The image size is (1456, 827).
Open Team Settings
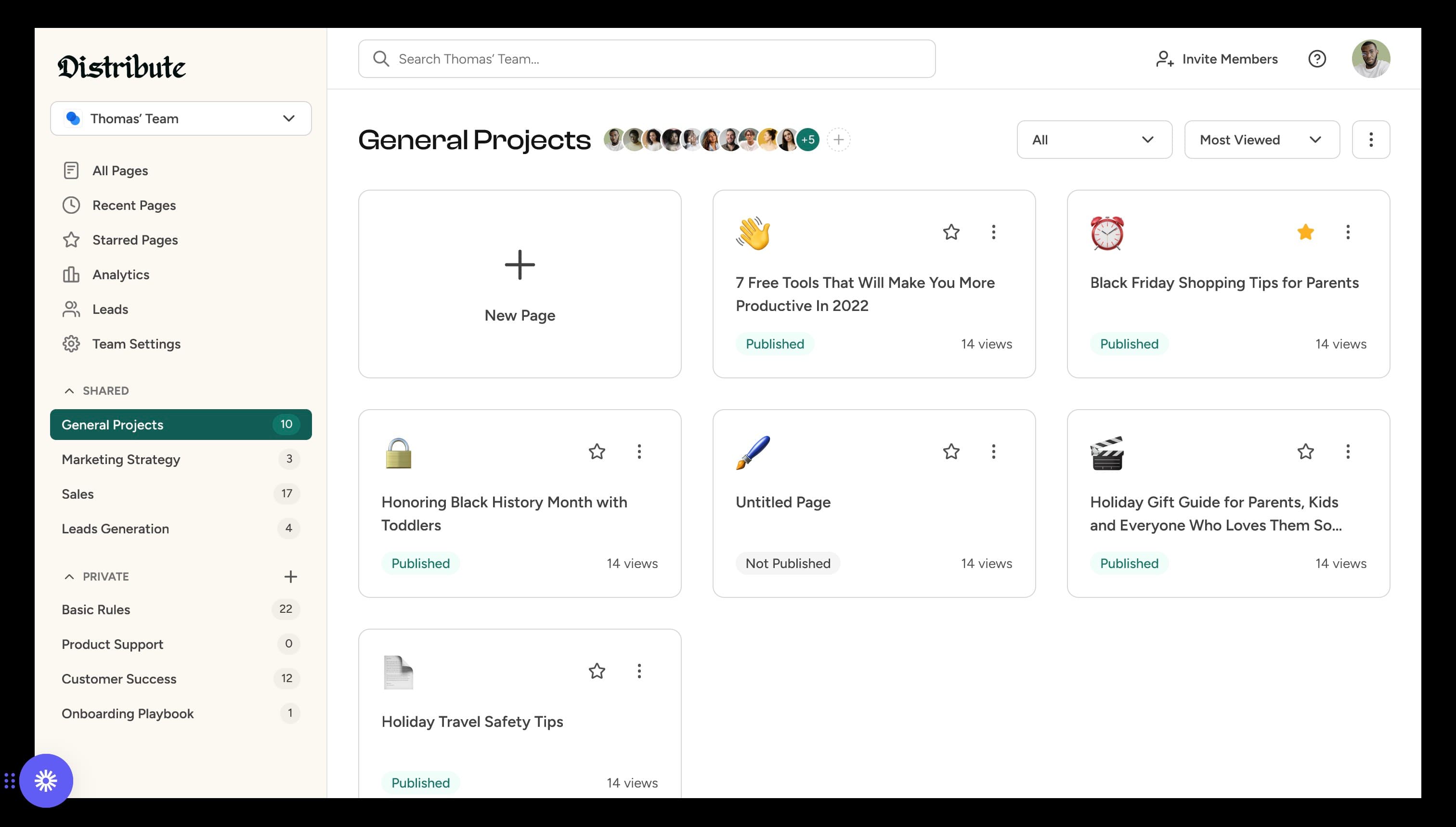pos(136,344)
